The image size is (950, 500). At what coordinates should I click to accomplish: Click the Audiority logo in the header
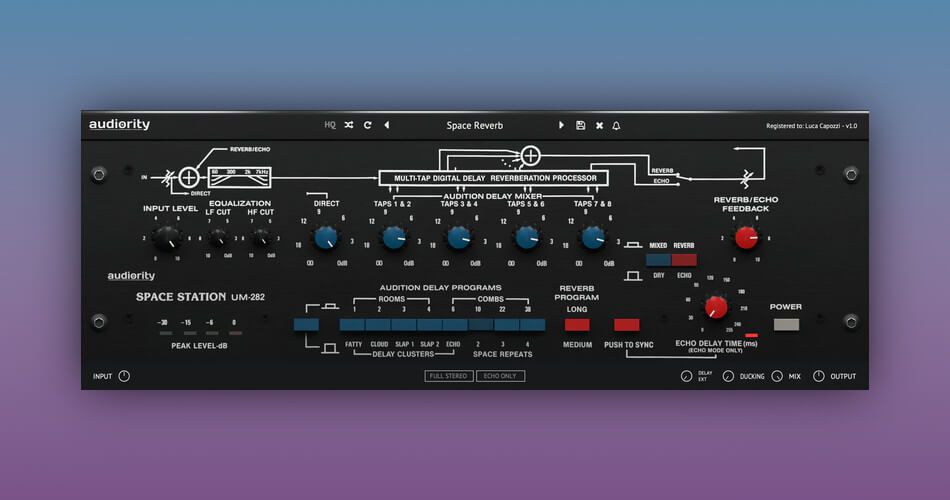(119, 125)
